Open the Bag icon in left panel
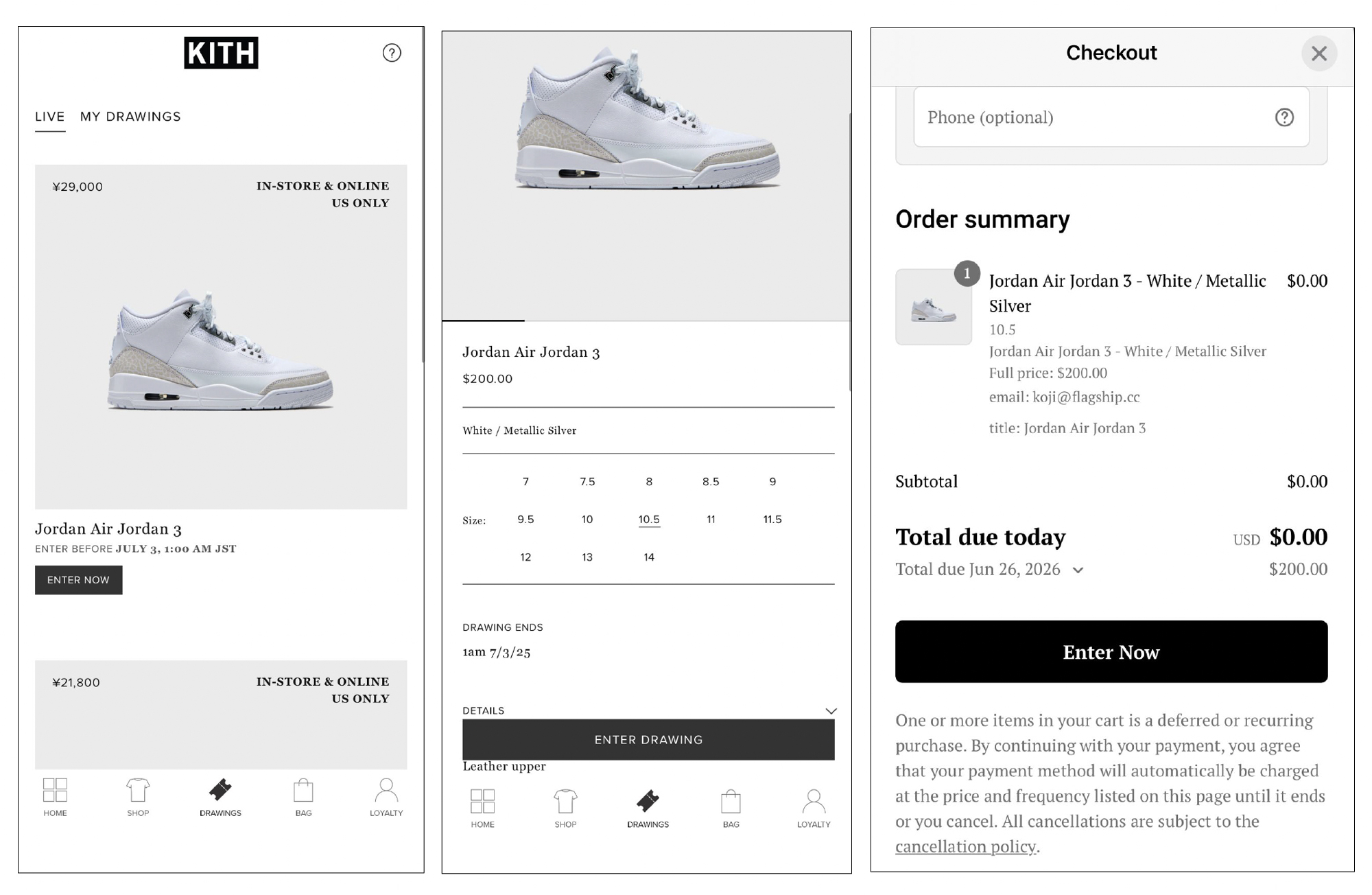The image size is (1372, 895). point(303,796)
